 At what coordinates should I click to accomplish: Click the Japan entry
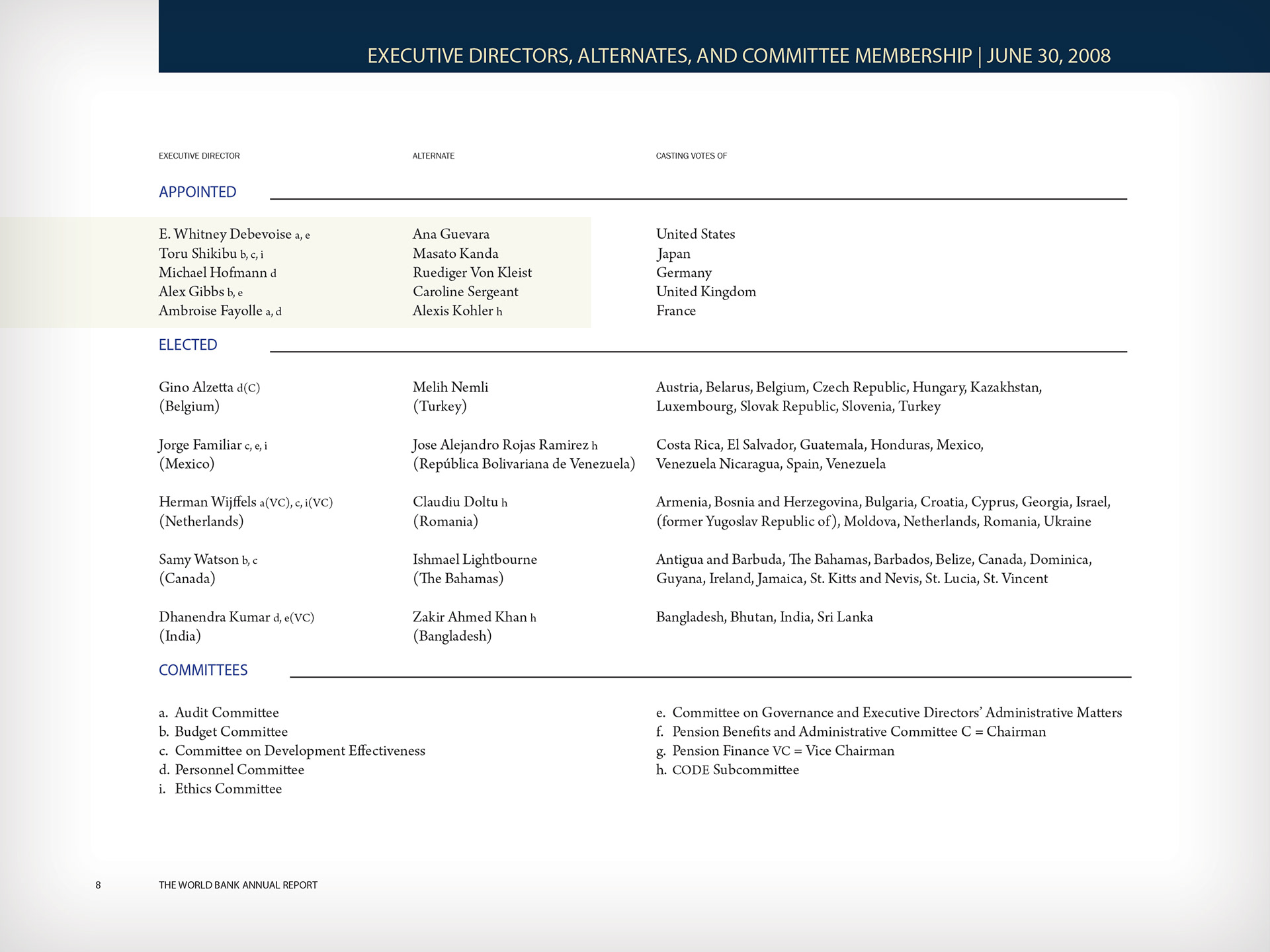point(673,253)
